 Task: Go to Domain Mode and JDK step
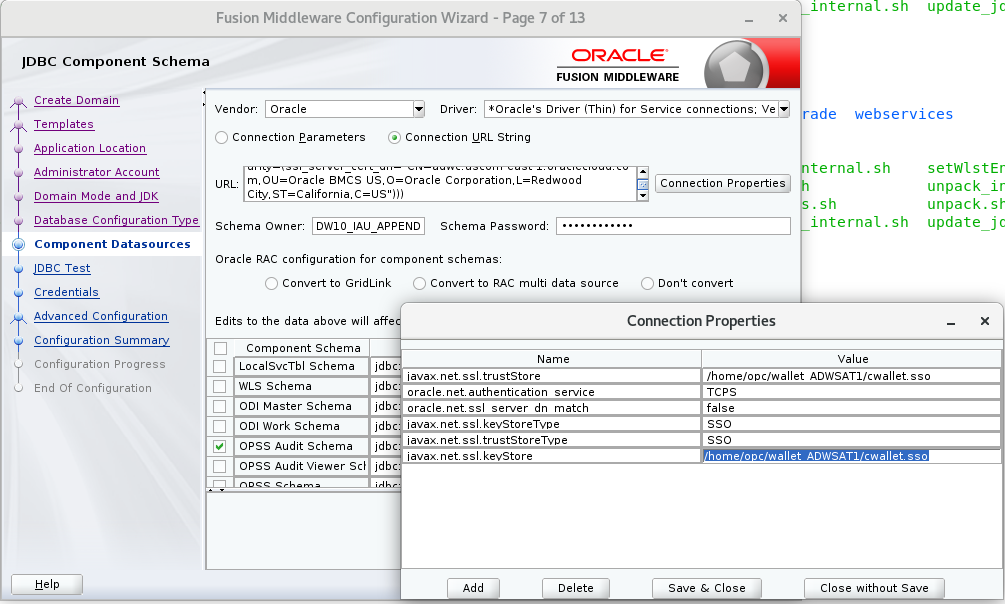click(x=96, y=196)
